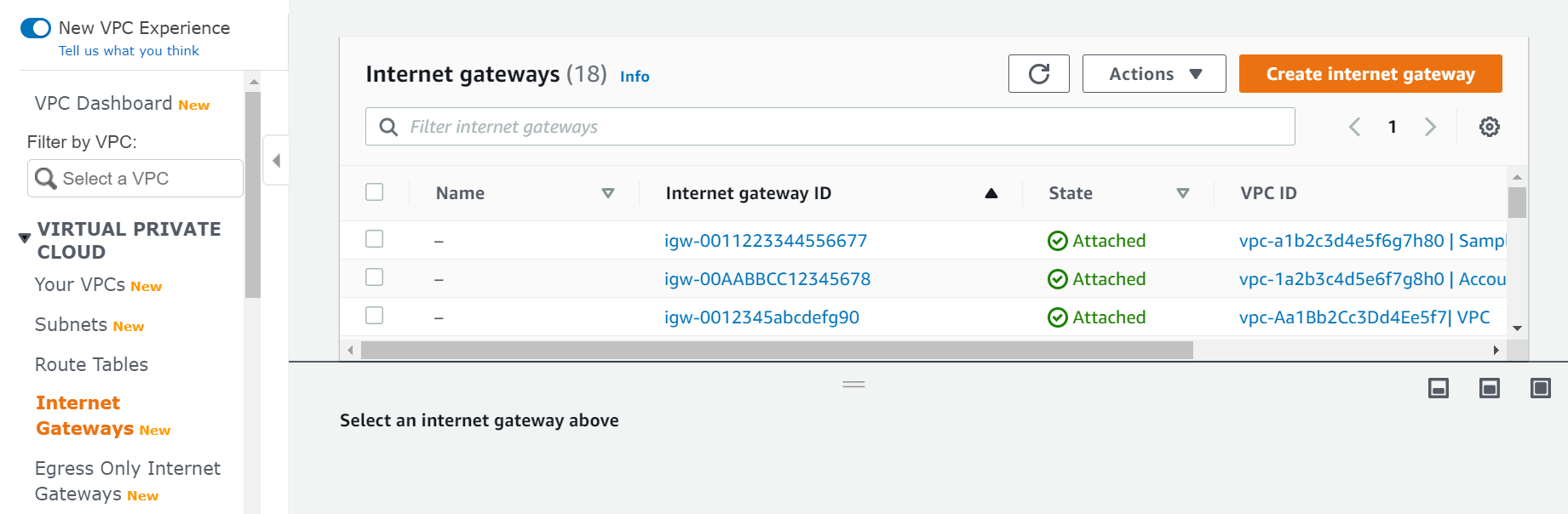Click inside the Filter internet gateways field
The height and width of the screenshot is (514, 1568).
pos(767,126)
